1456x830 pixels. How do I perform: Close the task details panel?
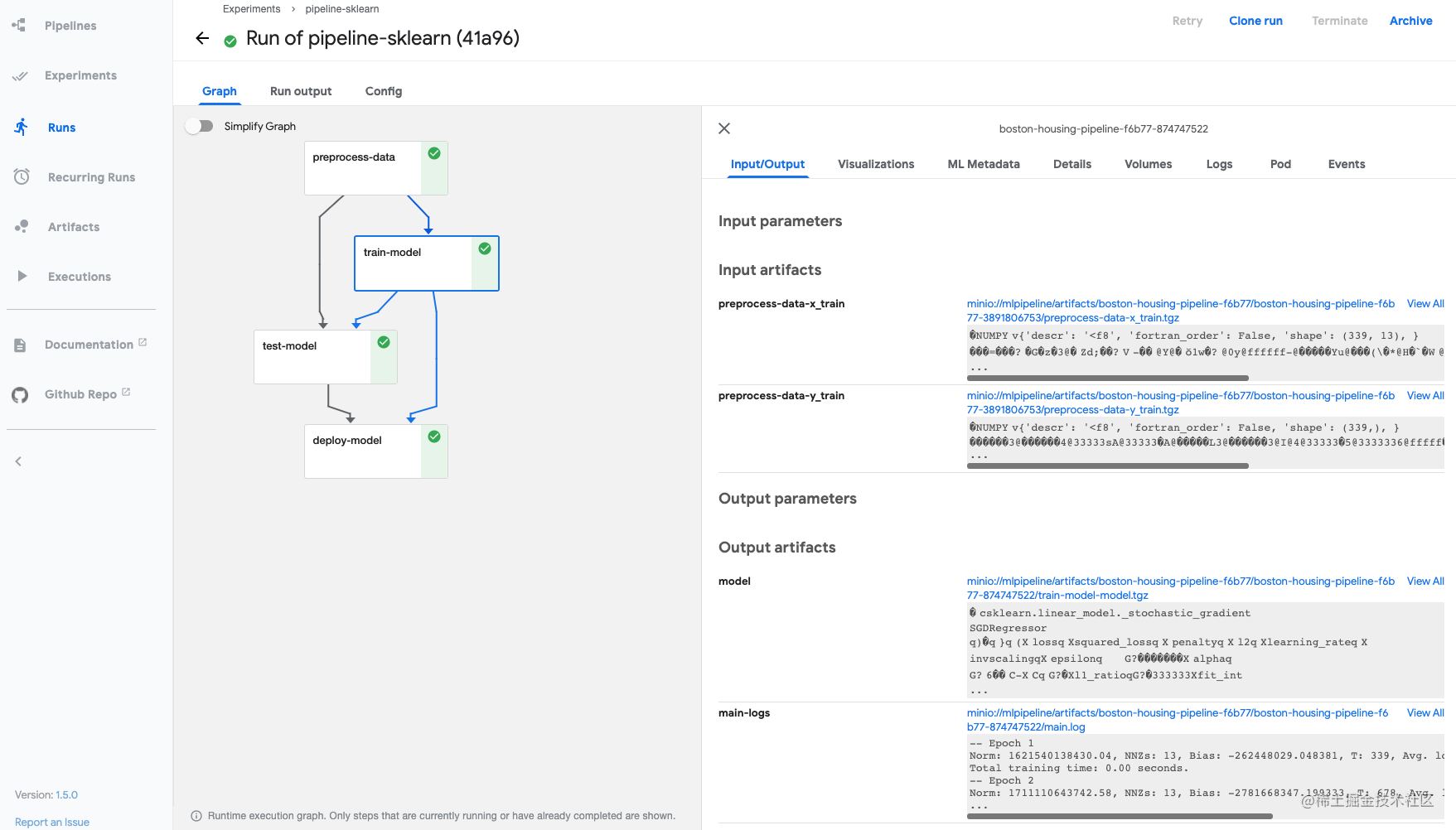pos(723,128)
